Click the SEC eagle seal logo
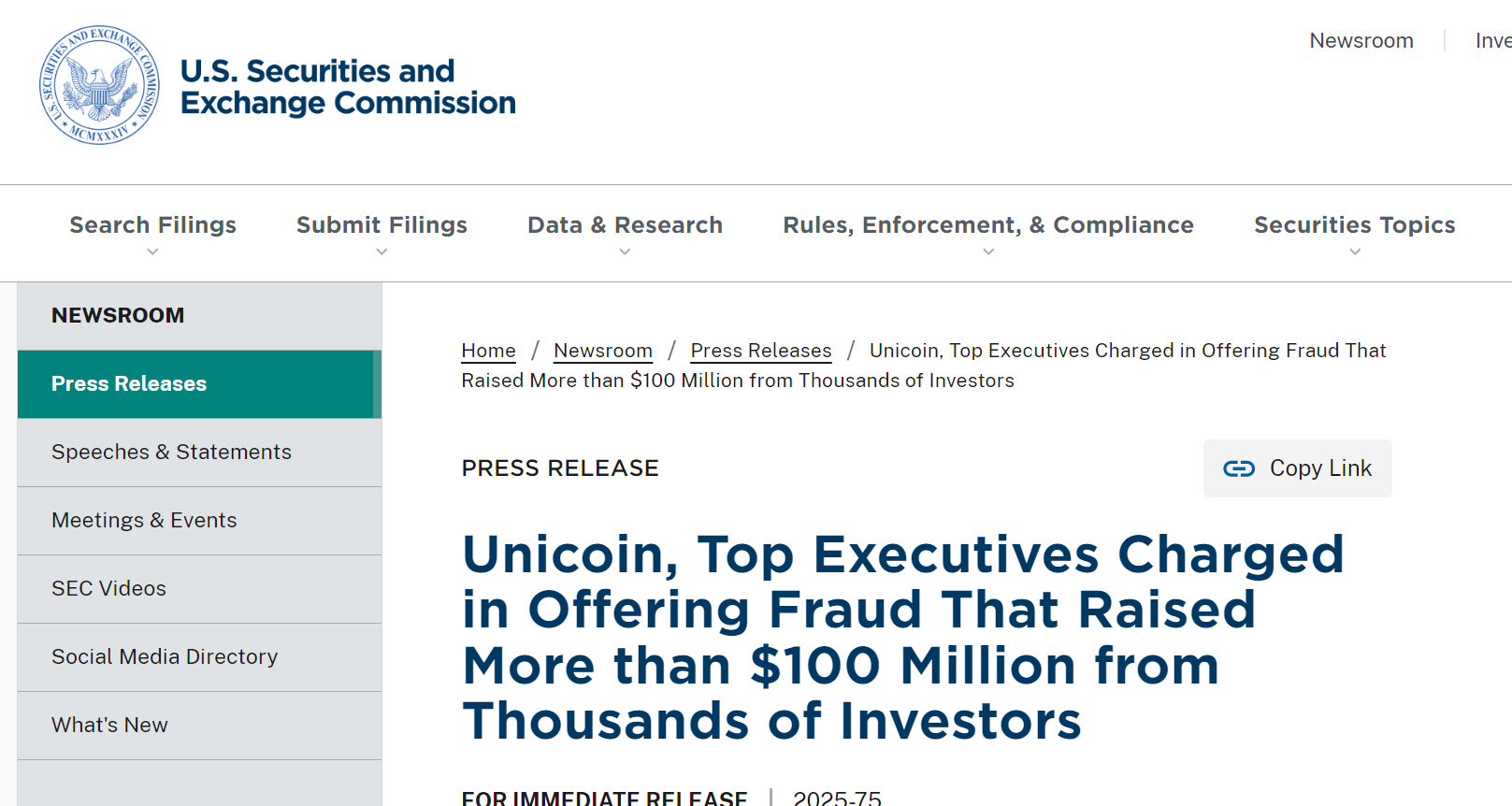The width and height of the screenshot is (1512, 806). click(99, 85)
